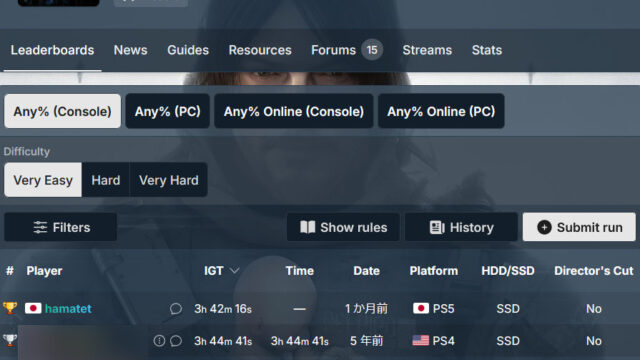Viewport: 640px width, 360px height.
Task: Select Very Hard difficulty
Action: coord(169,180)
